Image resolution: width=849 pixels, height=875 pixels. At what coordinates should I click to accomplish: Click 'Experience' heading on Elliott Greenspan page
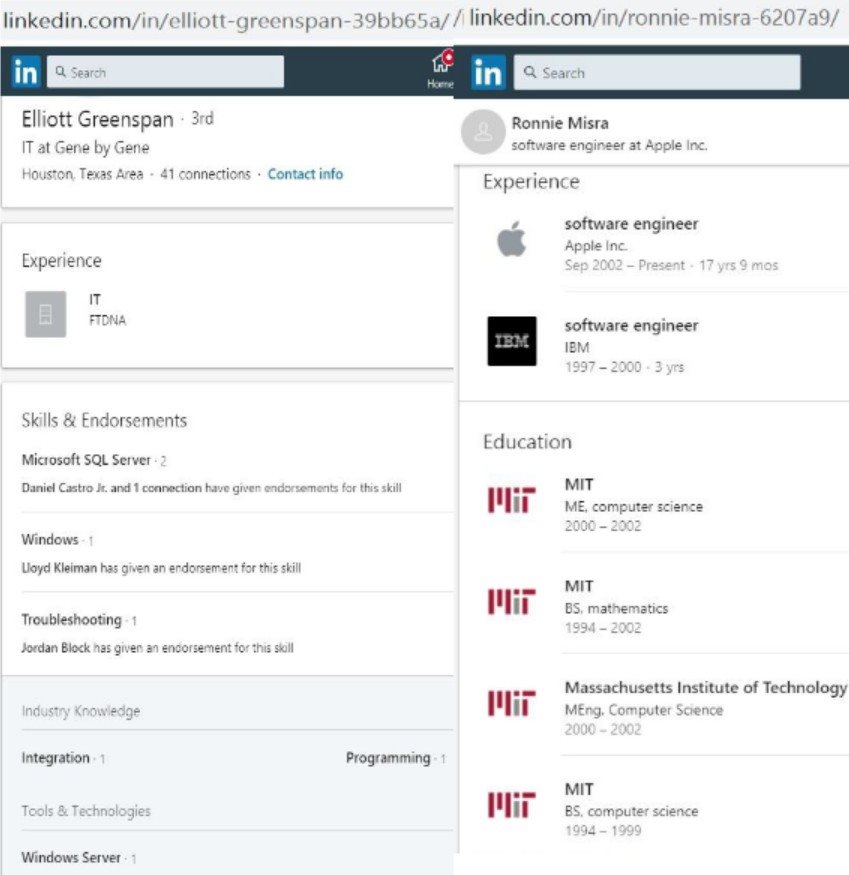pyautogui.click(x=61, y=261)
